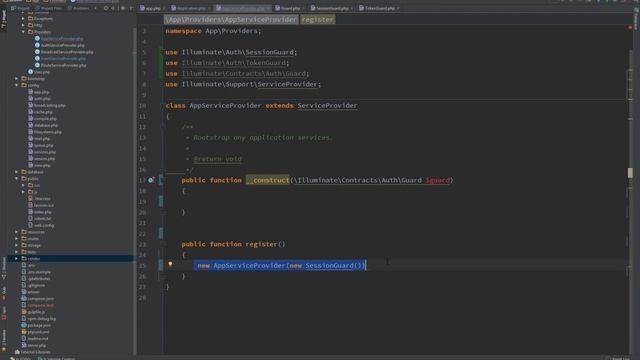
Task: Expand the storage folder
Action: tap(17, 245)
